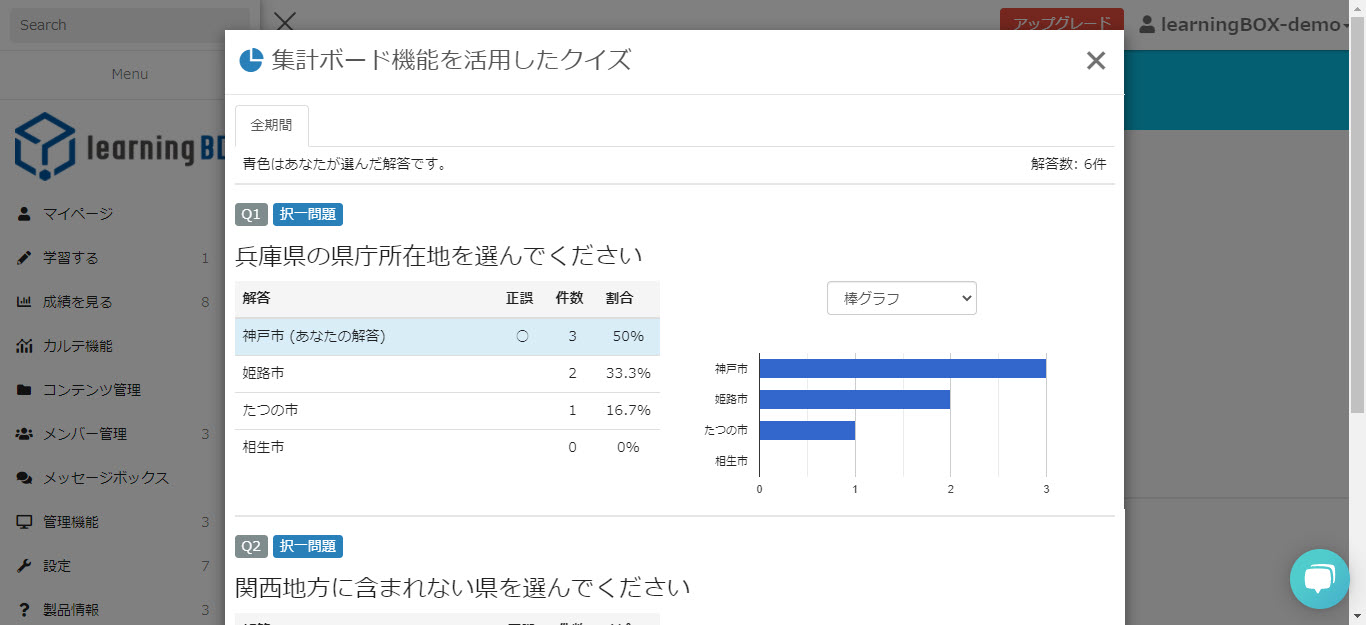Select the 全期間 tab
This screenshot has width=1366, height=625.
click(272, 126)
